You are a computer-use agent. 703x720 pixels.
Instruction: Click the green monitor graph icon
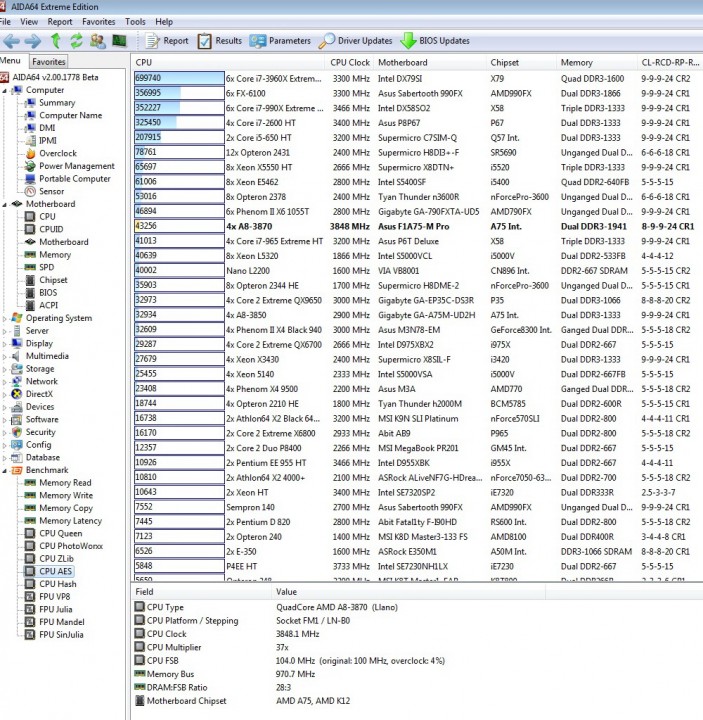click(x=119, y=41)
